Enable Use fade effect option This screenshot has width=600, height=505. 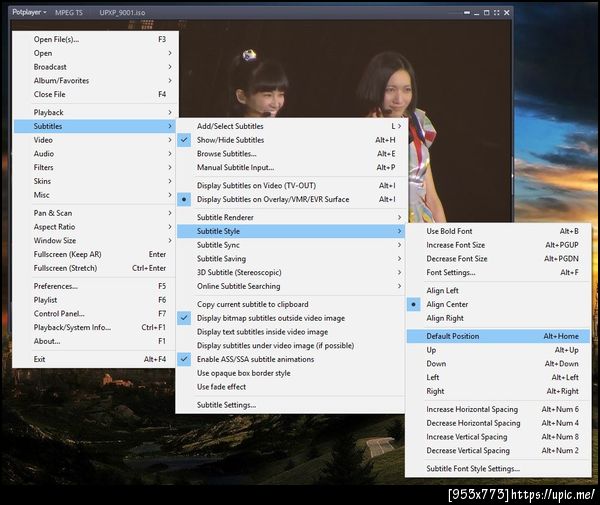click(x=291, y=387)
